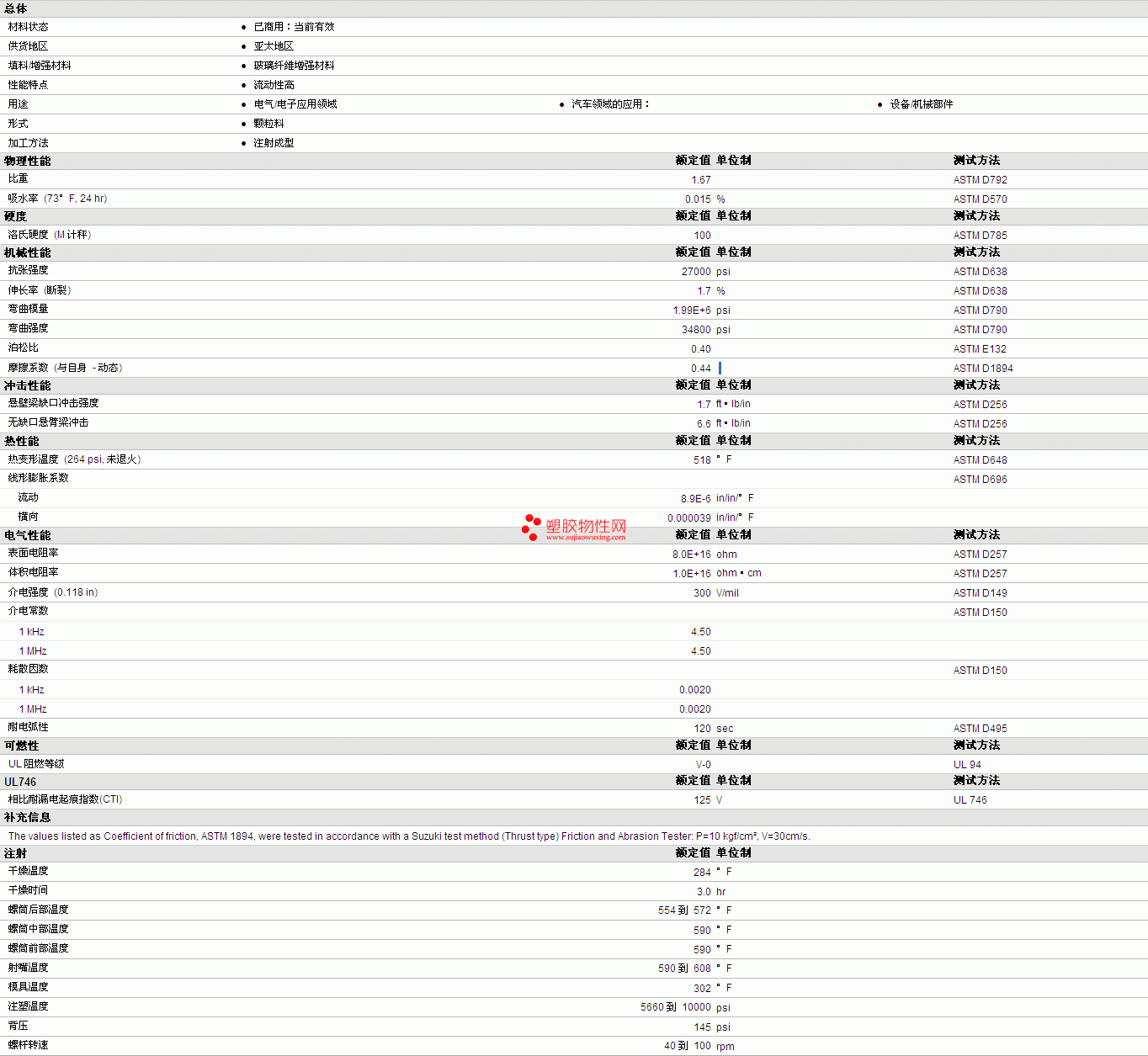Select the 耗散因数 row label
The height and width of the screenshot is (1056, 1148).
(29, 669)
